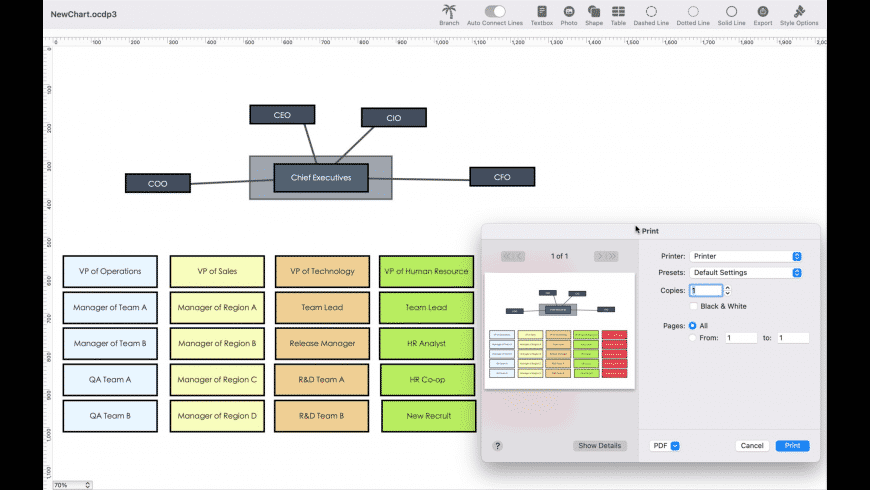Click the help question mark button
Screen dimensions: 870x490
click(497, 446)
